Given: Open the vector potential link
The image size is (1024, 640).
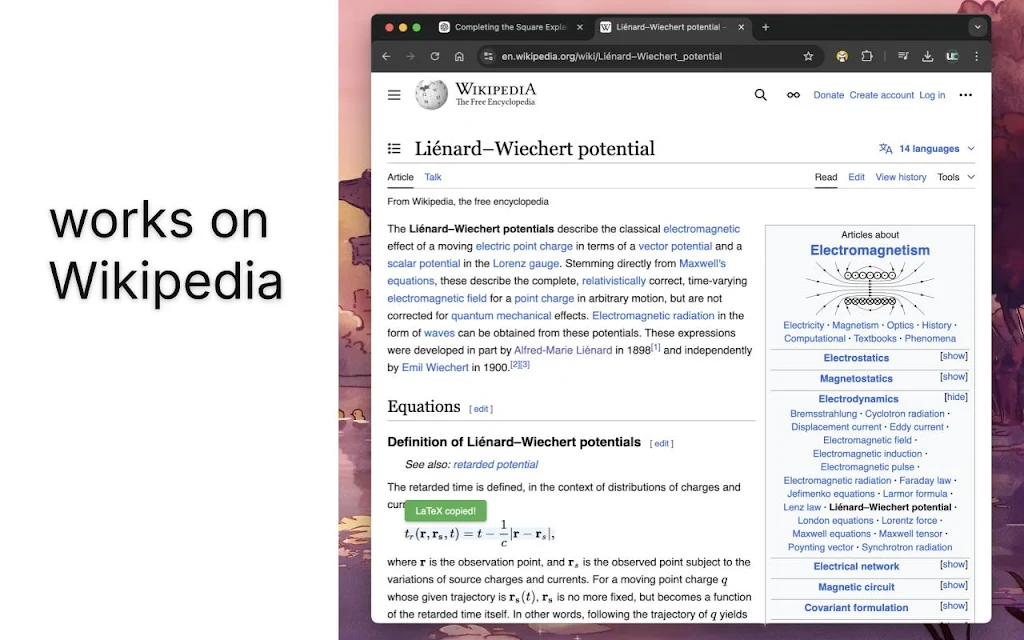Looking at the screenshot, I should point(675,246).
